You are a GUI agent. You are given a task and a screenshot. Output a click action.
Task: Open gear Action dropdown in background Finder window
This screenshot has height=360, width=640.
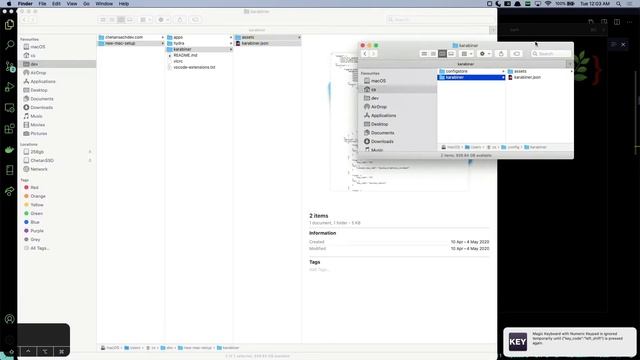tap(163, 20)
